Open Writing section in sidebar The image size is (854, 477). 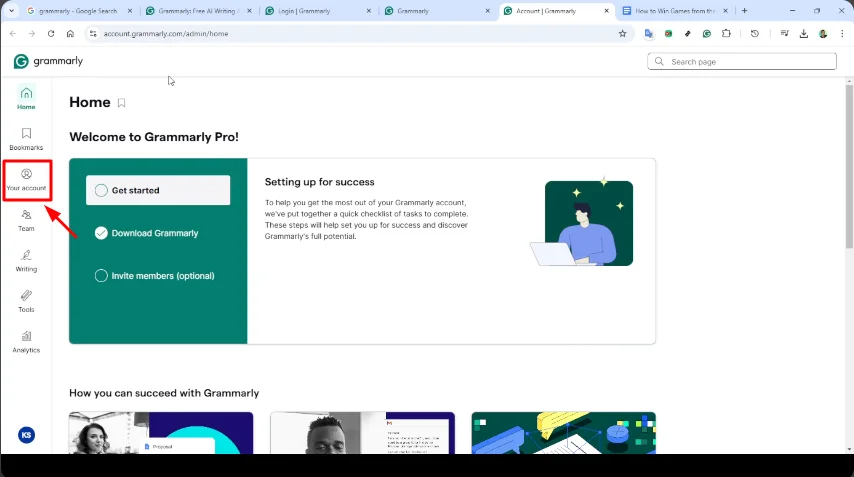26,261
